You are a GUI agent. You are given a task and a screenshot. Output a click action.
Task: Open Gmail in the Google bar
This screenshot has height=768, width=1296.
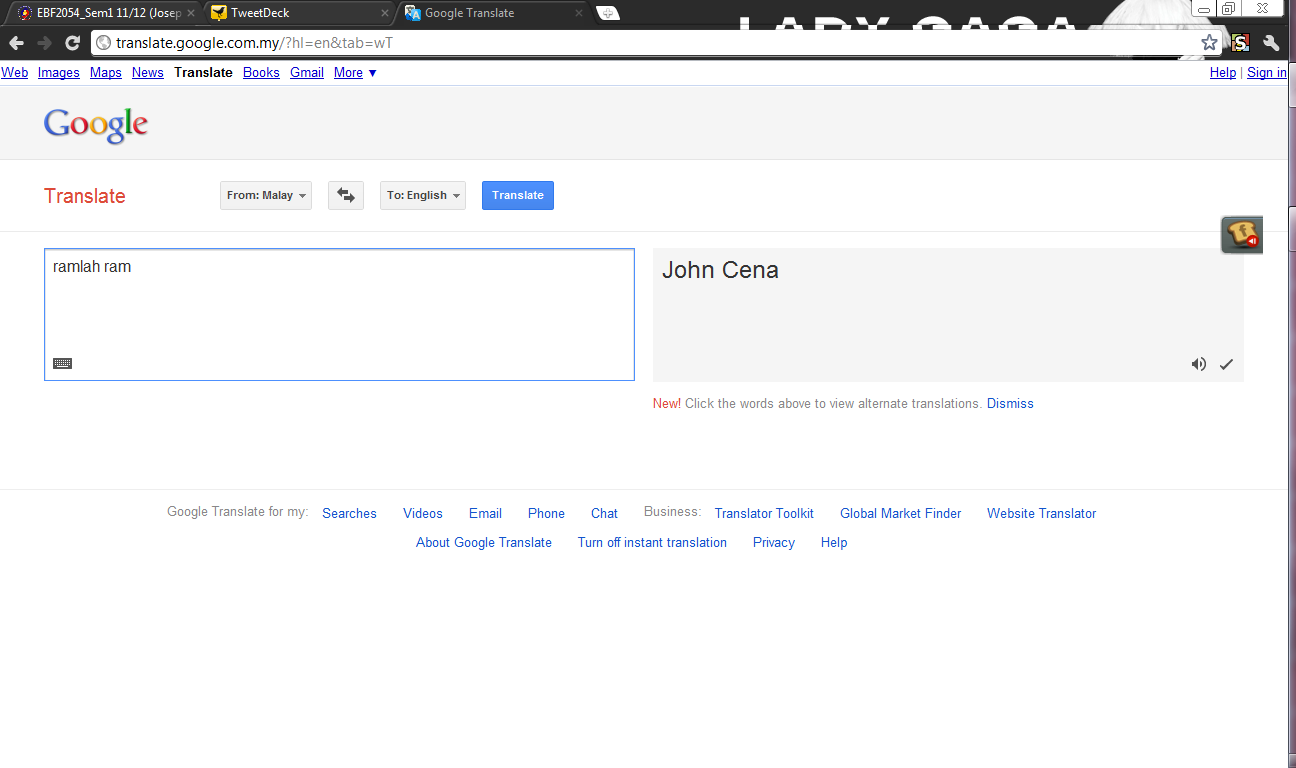point(307,72)
